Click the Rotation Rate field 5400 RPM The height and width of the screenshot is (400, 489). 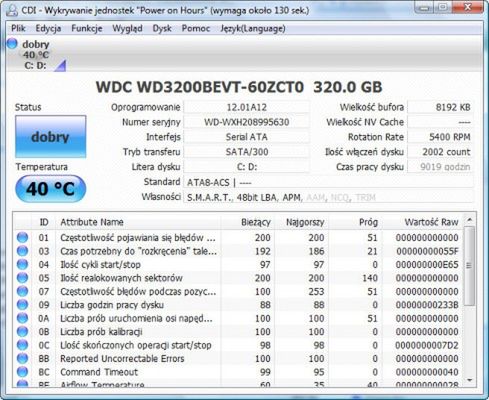(x=440, y=137)
